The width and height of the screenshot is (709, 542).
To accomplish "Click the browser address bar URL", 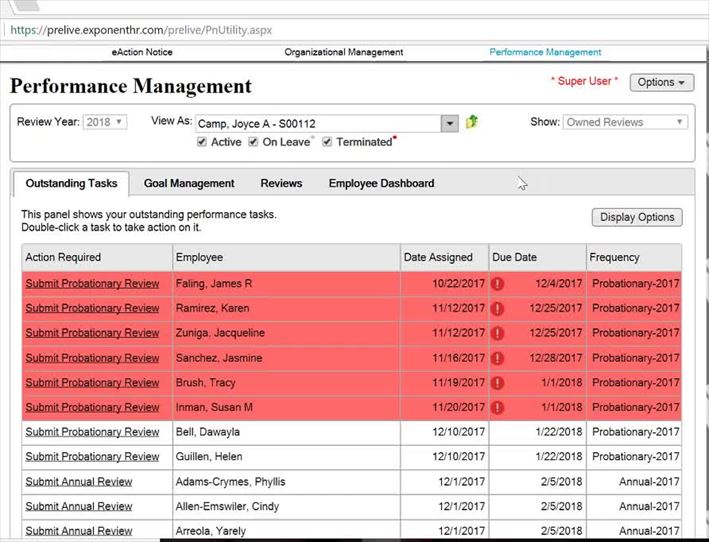I will tap(140, 30).
